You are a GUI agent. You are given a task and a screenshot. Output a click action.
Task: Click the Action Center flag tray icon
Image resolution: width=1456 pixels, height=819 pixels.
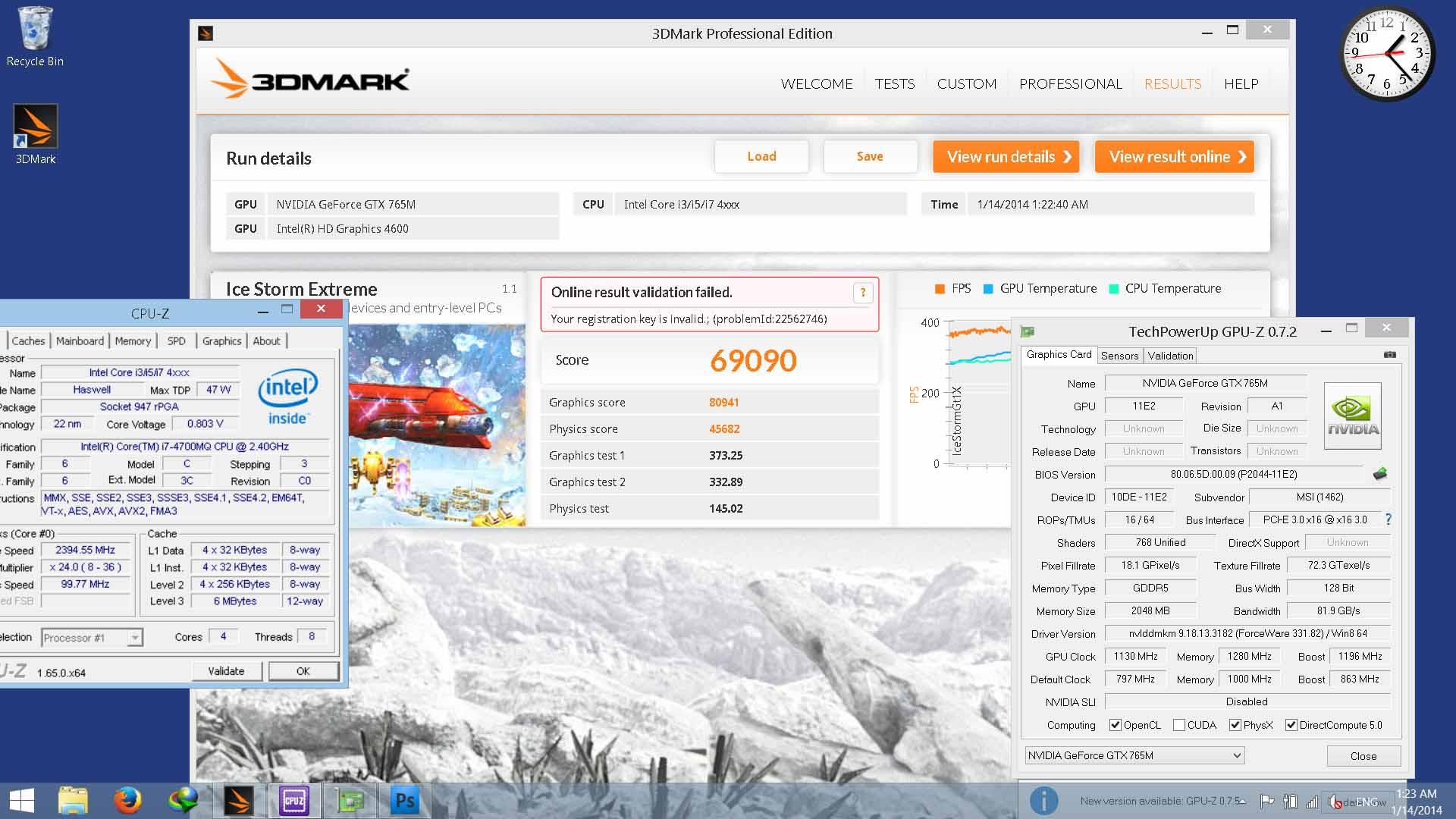tap(1266, 802)
